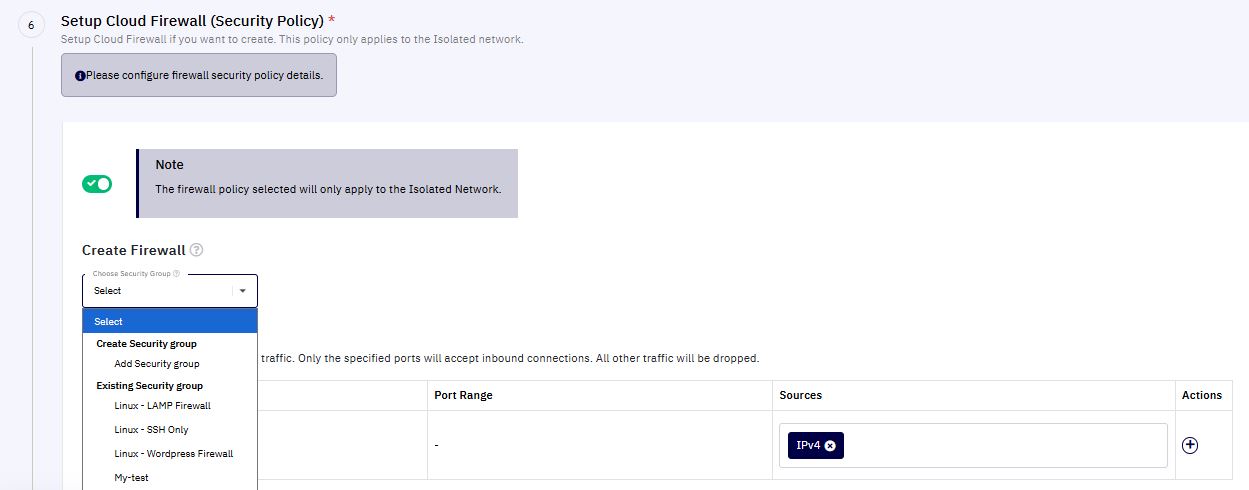Screen dimensions: 1249x490
Task: Toggle off the Cloud Firewall switch
Action: click(97, 184)
